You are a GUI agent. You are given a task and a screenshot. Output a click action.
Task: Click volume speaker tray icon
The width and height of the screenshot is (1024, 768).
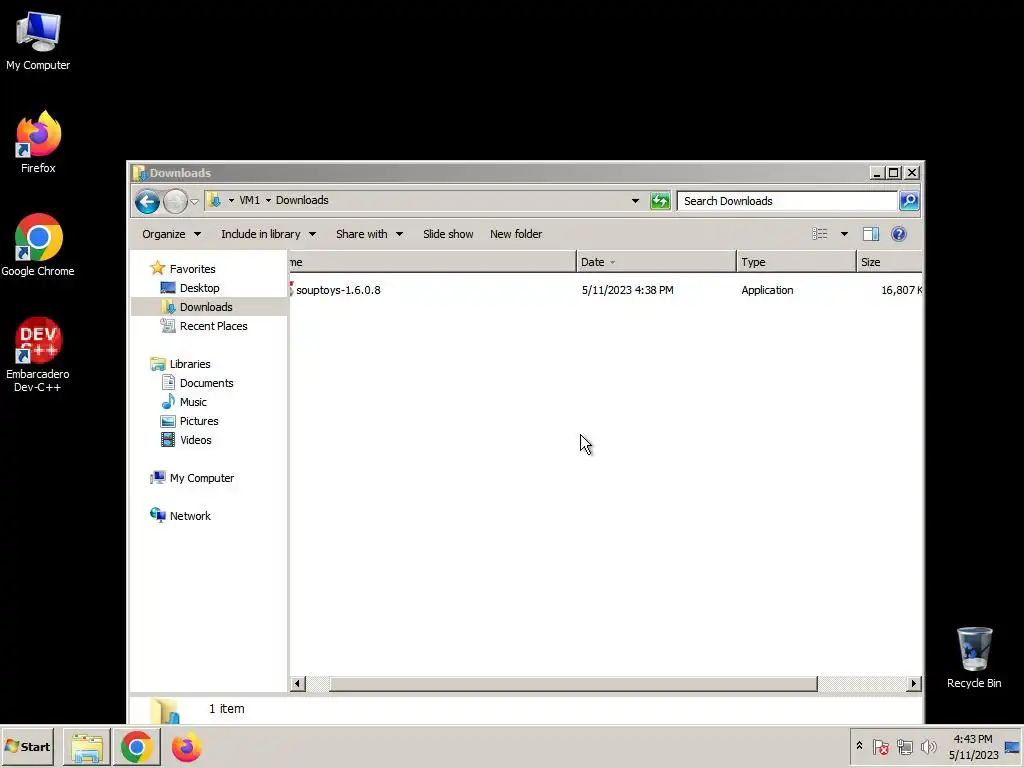[928, 746]
